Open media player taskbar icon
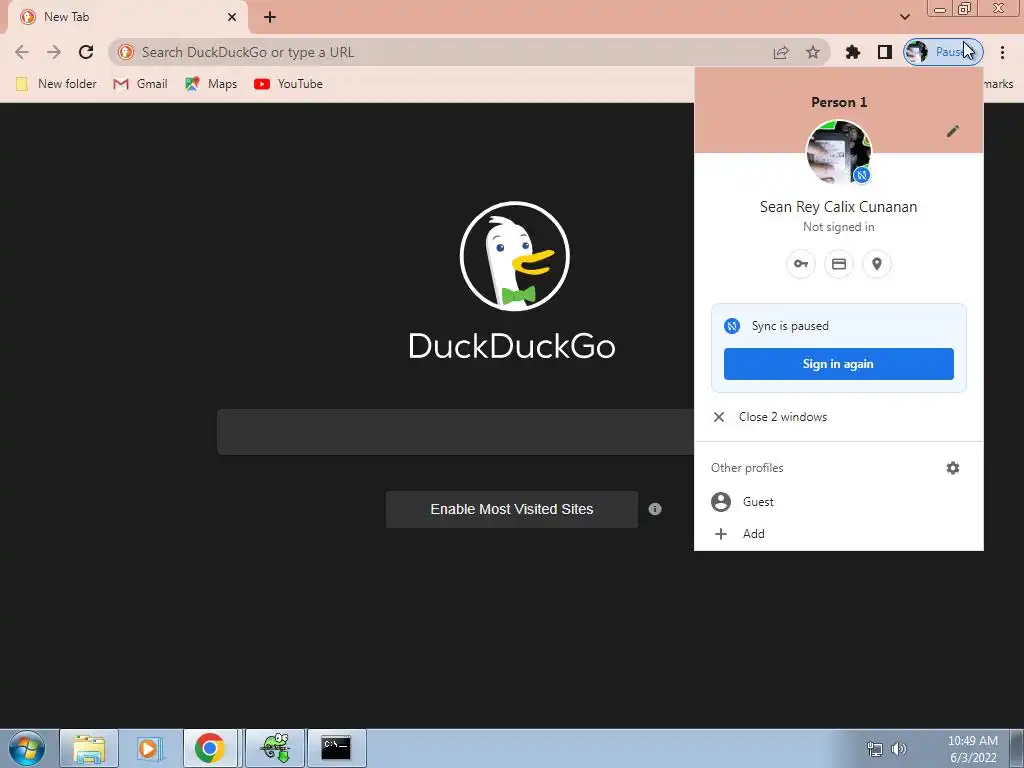 149,748
